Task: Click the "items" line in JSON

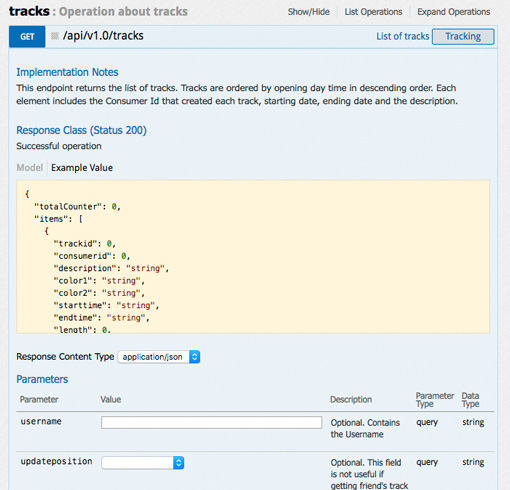Action: pyautogui.click(x=58, y=219)
